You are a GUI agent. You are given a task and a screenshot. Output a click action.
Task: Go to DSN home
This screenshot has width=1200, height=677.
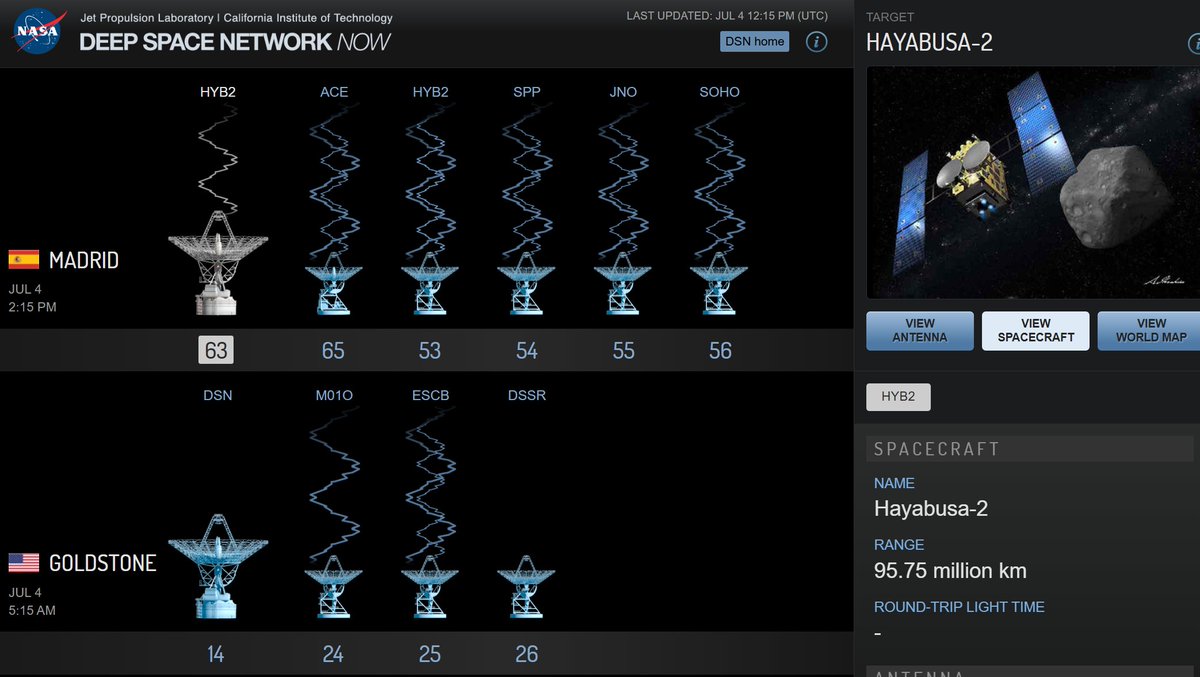pyautogui.click(x=754, y=41)
